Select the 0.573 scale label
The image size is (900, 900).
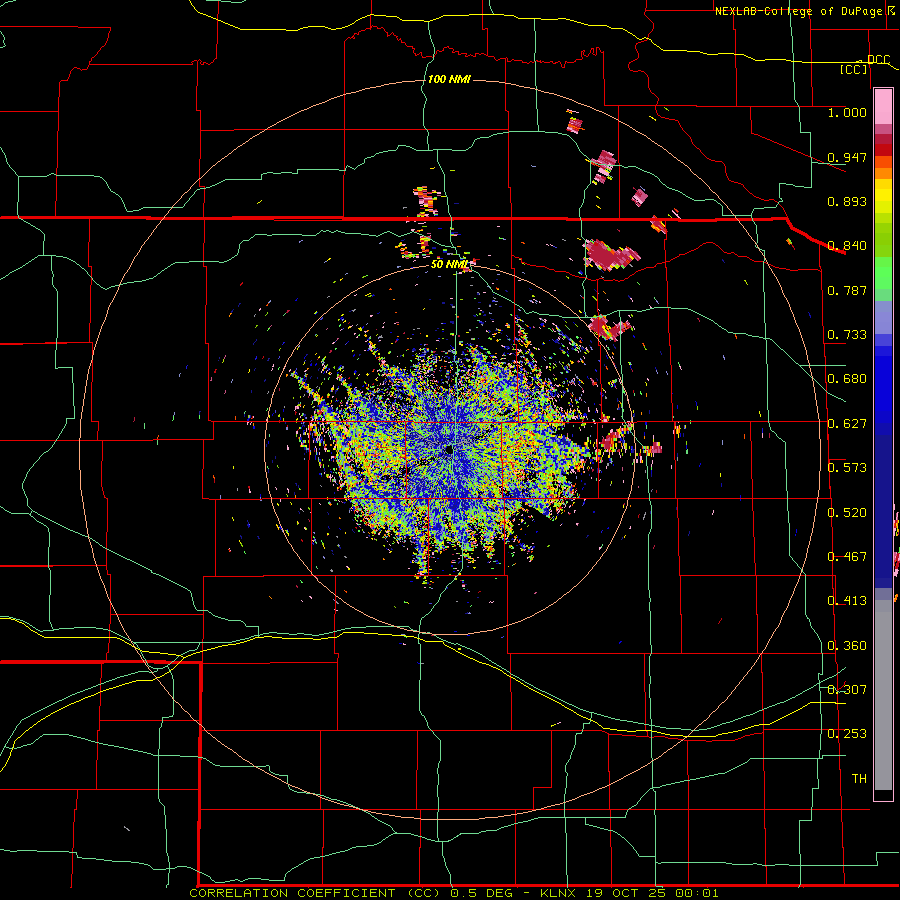click(847, 468)
